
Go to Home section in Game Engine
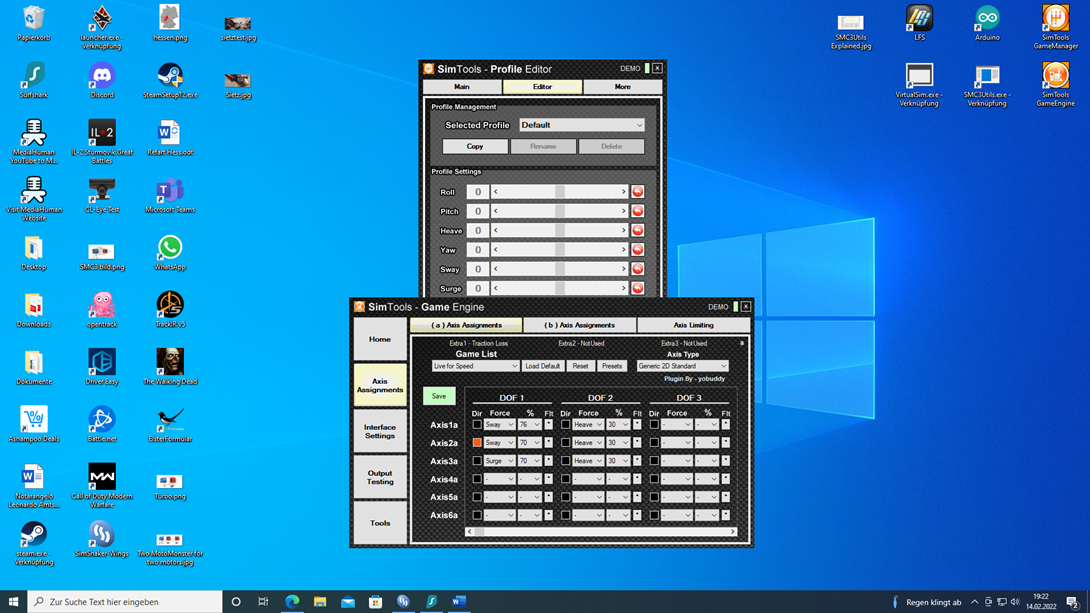380,339
